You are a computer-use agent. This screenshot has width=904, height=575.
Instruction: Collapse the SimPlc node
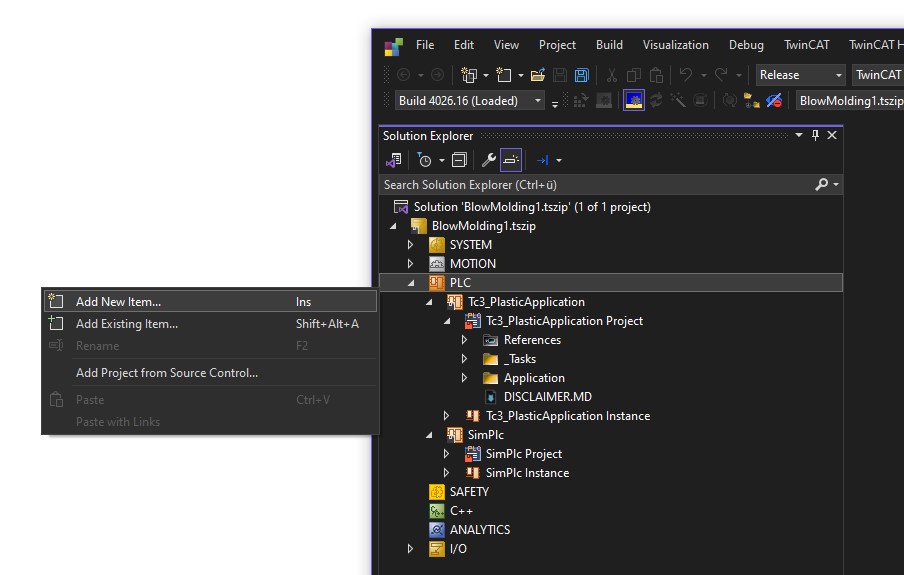click(x=429, y=435)
